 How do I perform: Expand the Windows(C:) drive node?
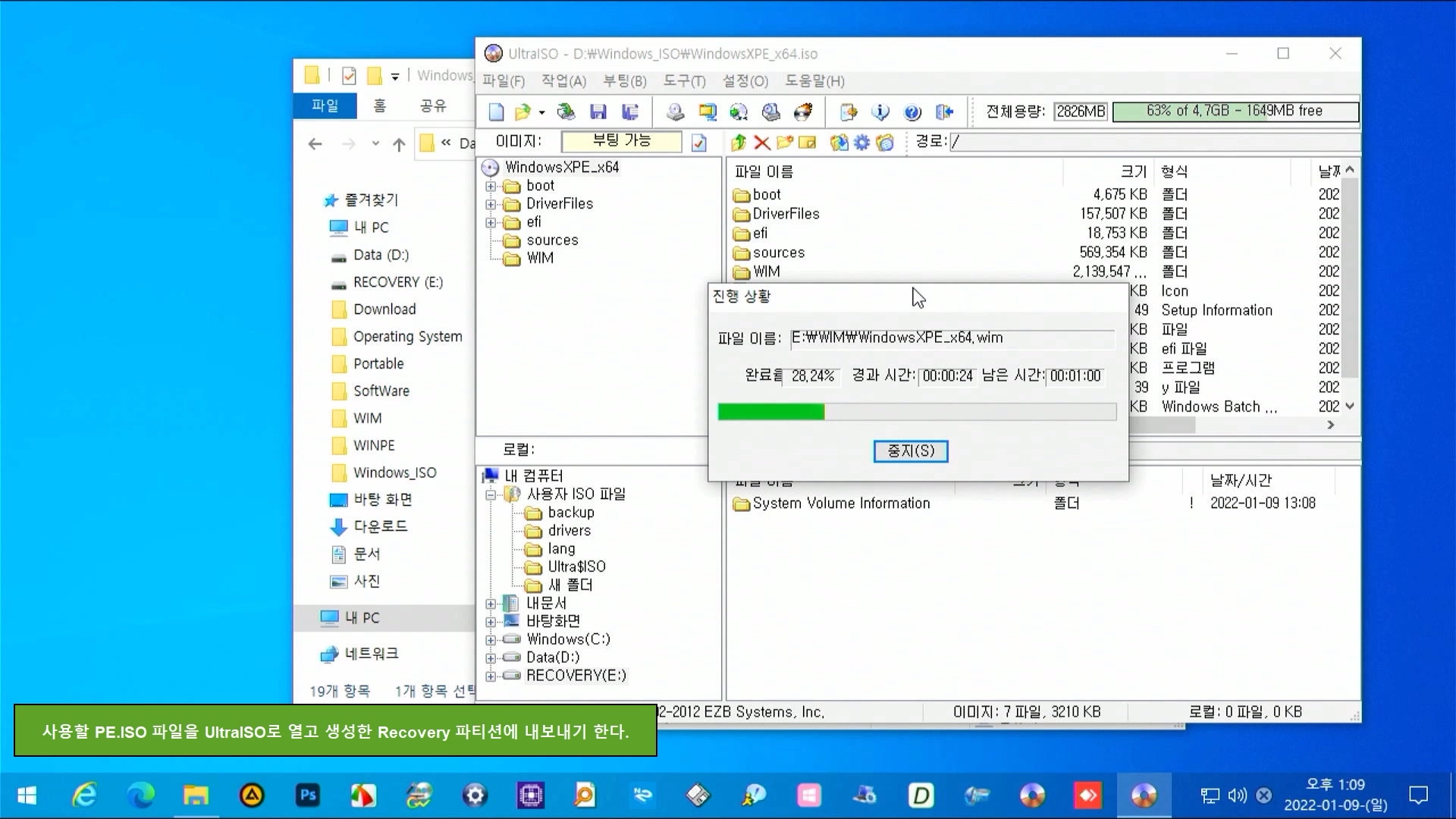[491, 639]
